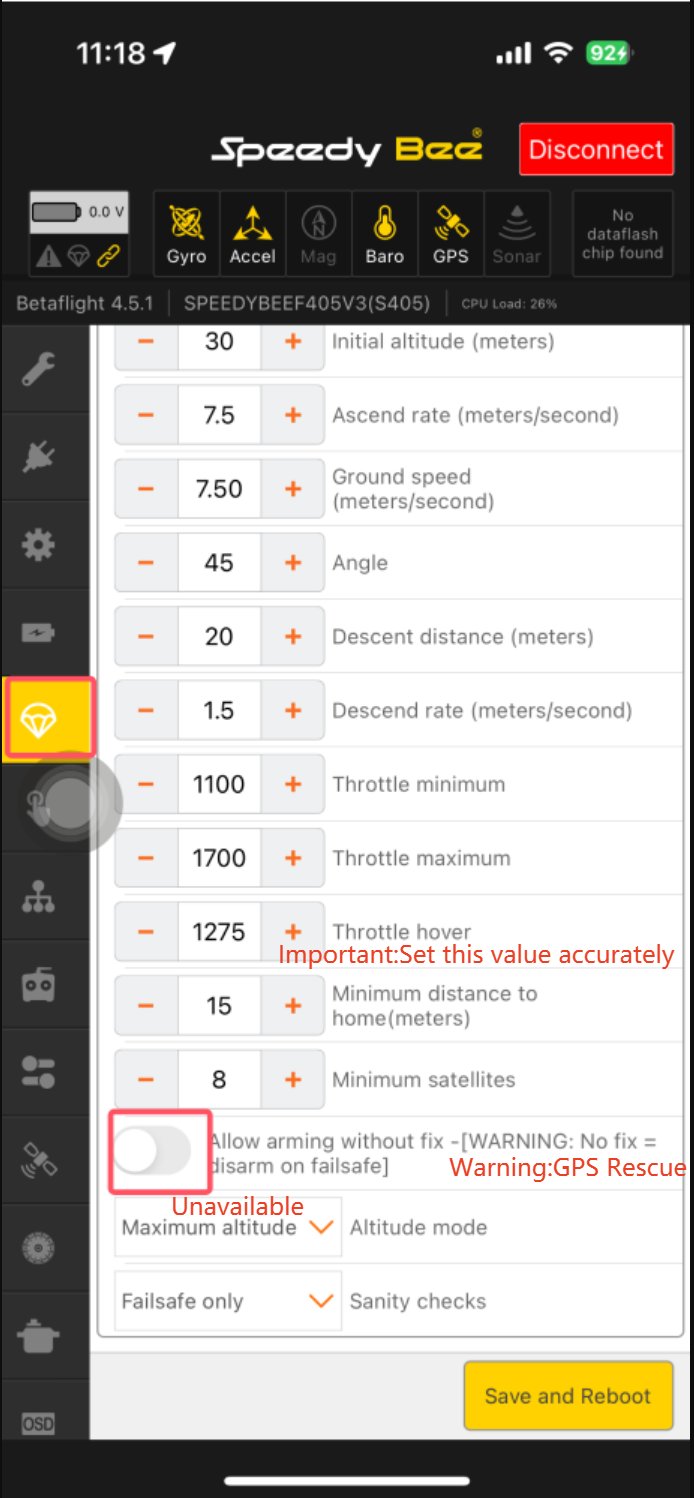Open the wrench Setup tab in sidebar
694x1498 pixels.
point(39,370)
